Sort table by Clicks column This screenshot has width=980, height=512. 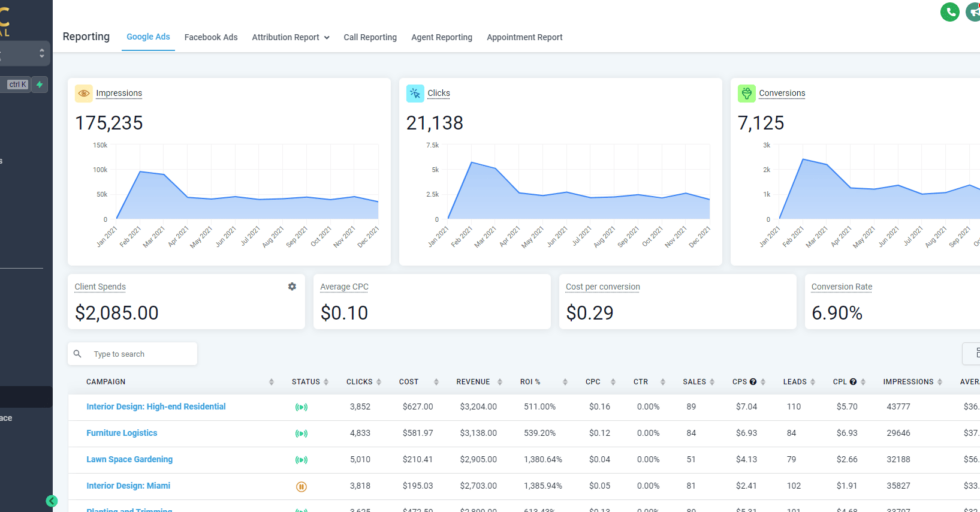pos(379,382)
